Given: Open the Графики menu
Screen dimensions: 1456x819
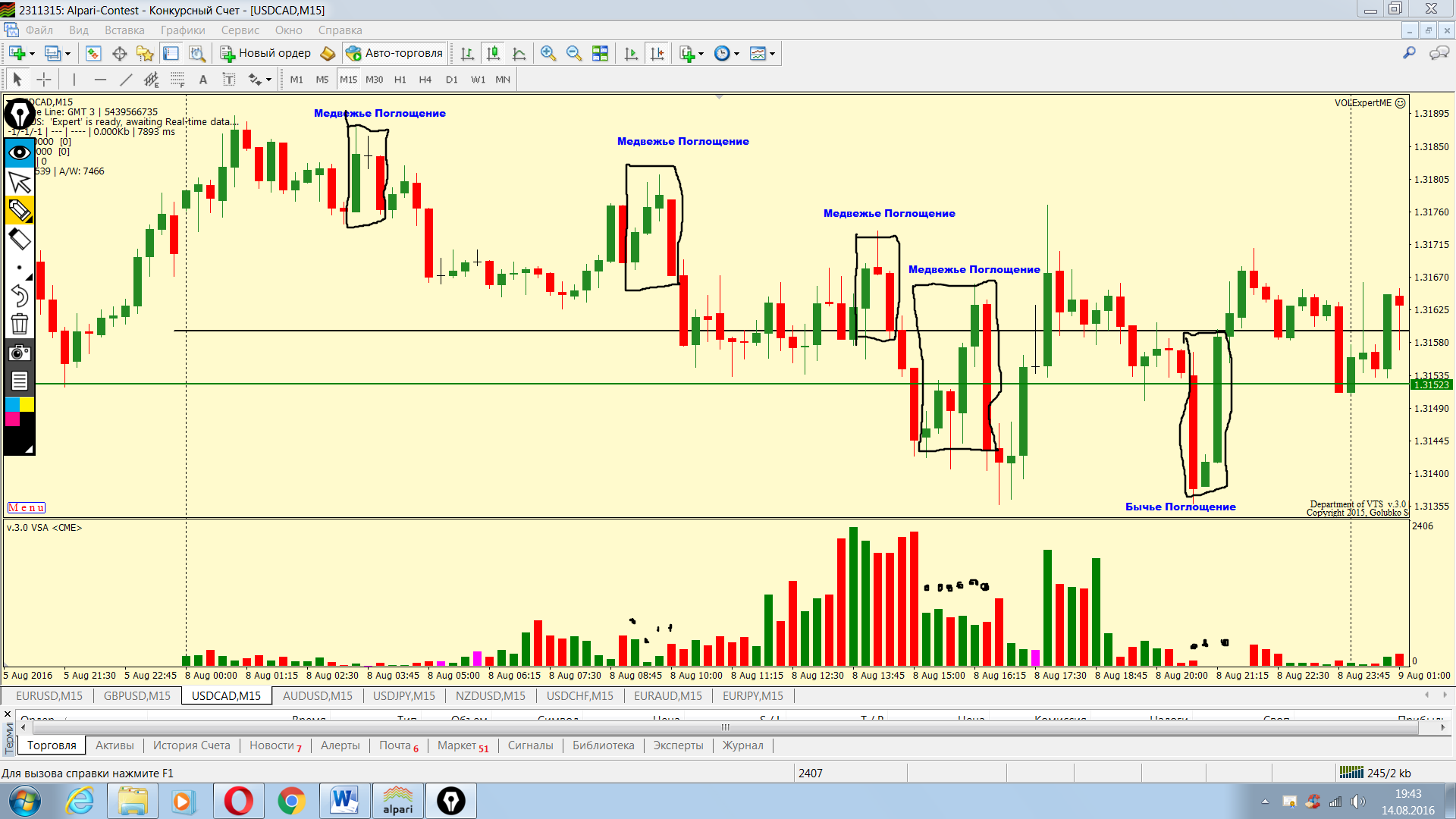Looking at the screenshot, I should click(x=182, y=30).
